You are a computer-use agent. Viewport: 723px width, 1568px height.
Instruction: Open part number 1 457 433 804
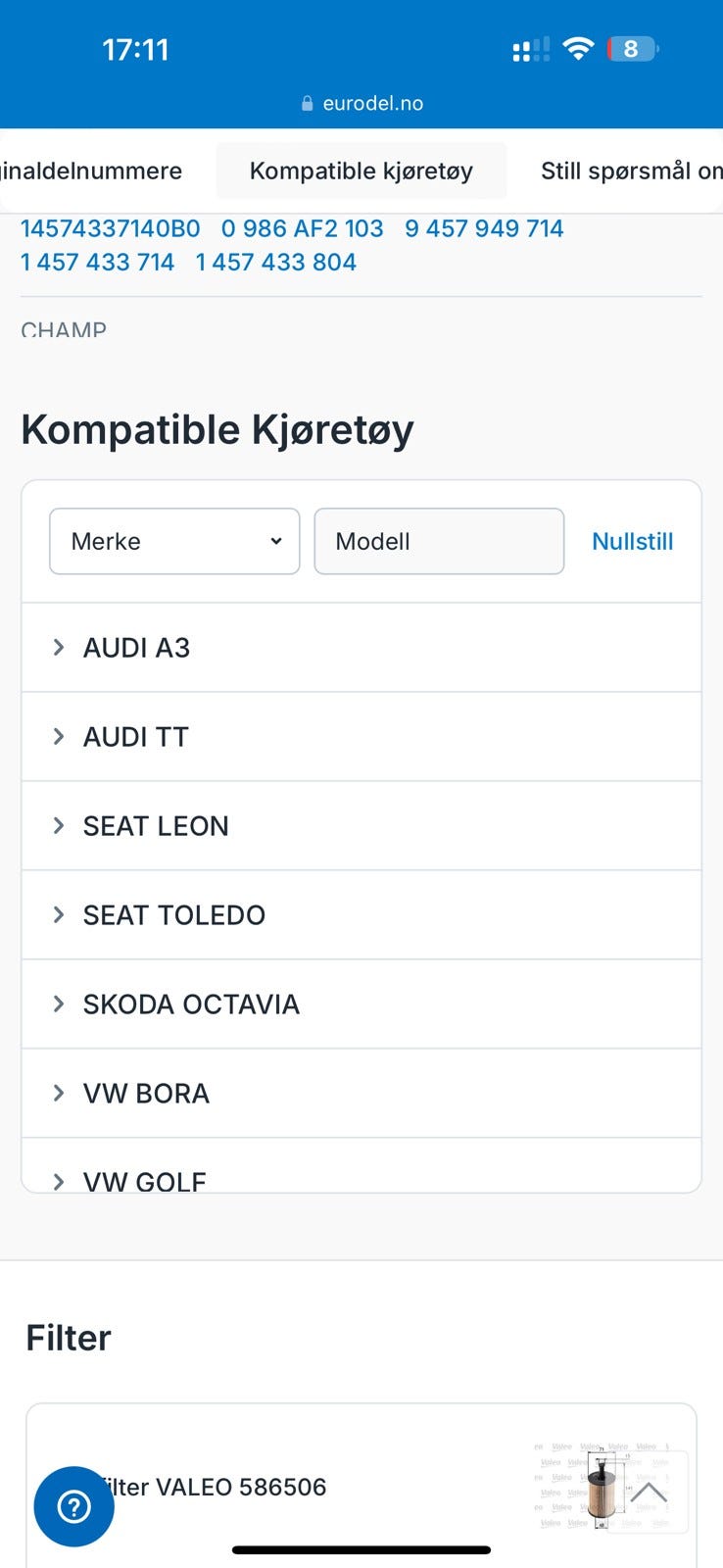tap(275, 262)
